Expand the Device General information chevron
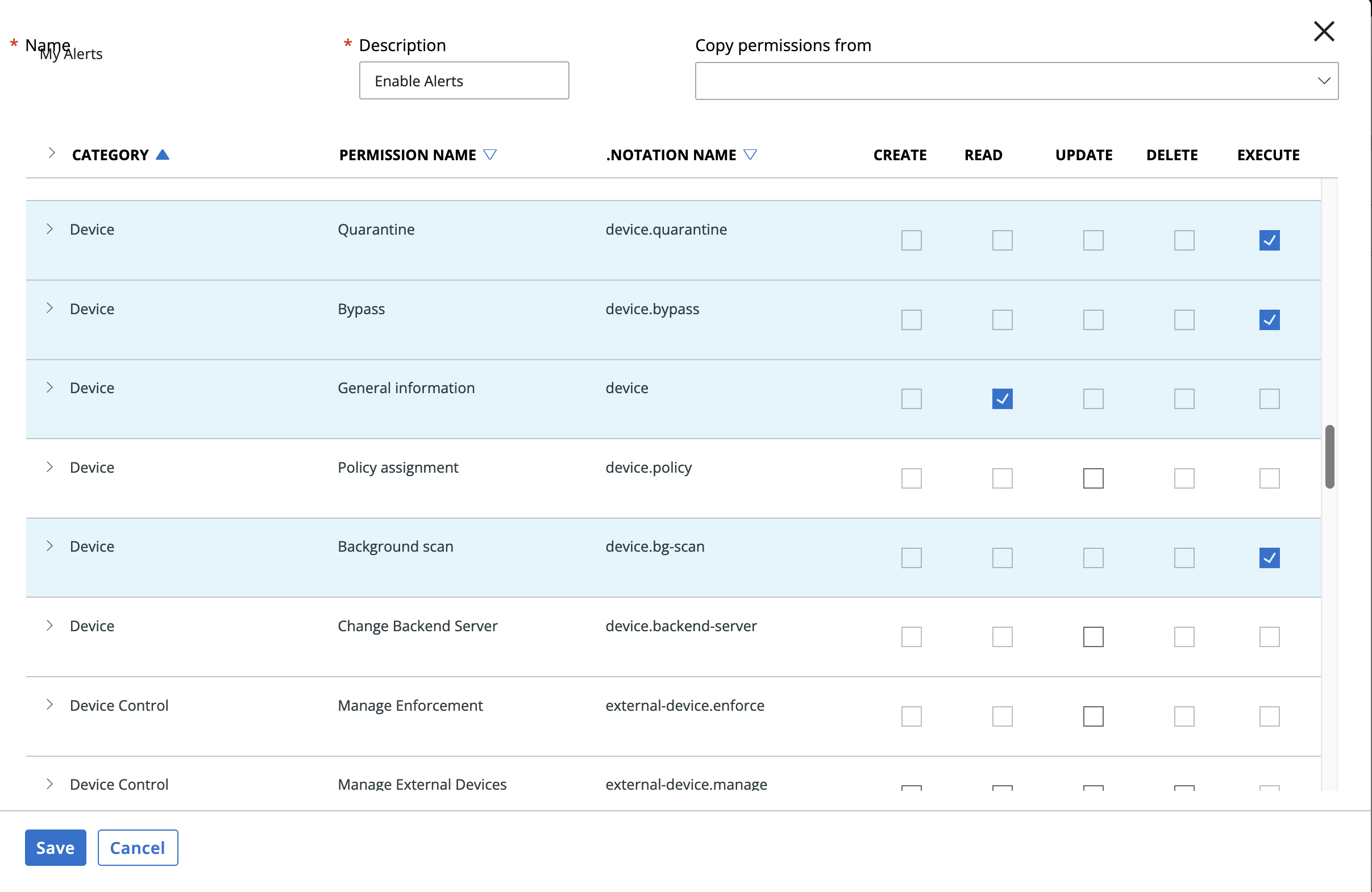 (x=50, y=387)
